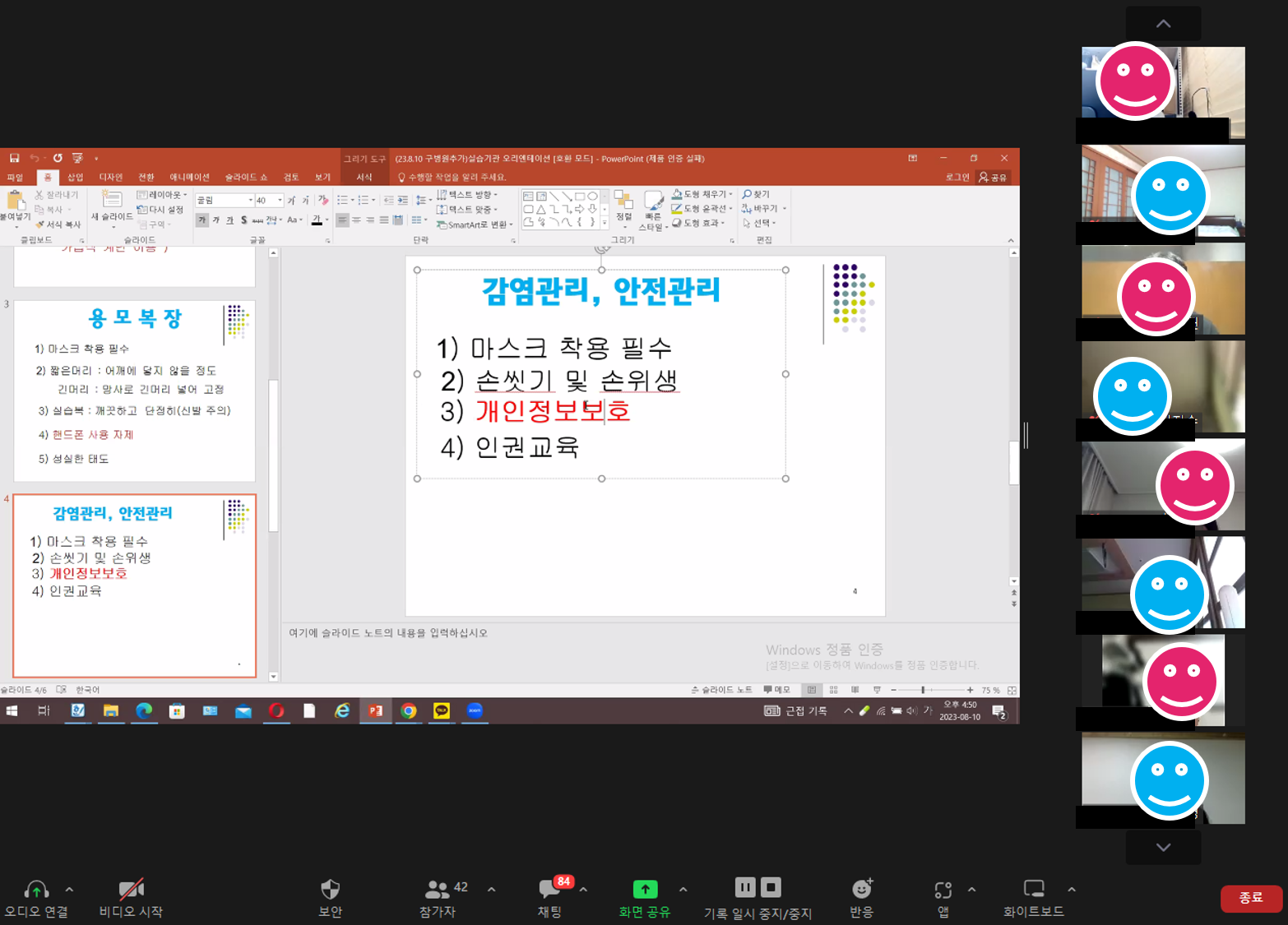This screenshot has height=925, width=1288.
Task: Toggle align left paragraph button
Action: [343, 220]
